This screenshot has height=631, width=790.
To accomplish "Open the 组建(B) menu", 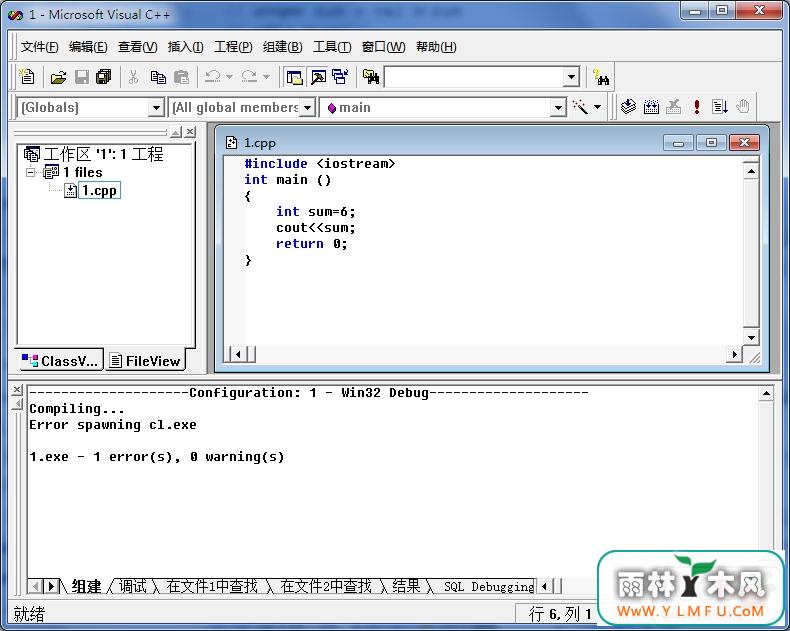I will click(282, 47).
